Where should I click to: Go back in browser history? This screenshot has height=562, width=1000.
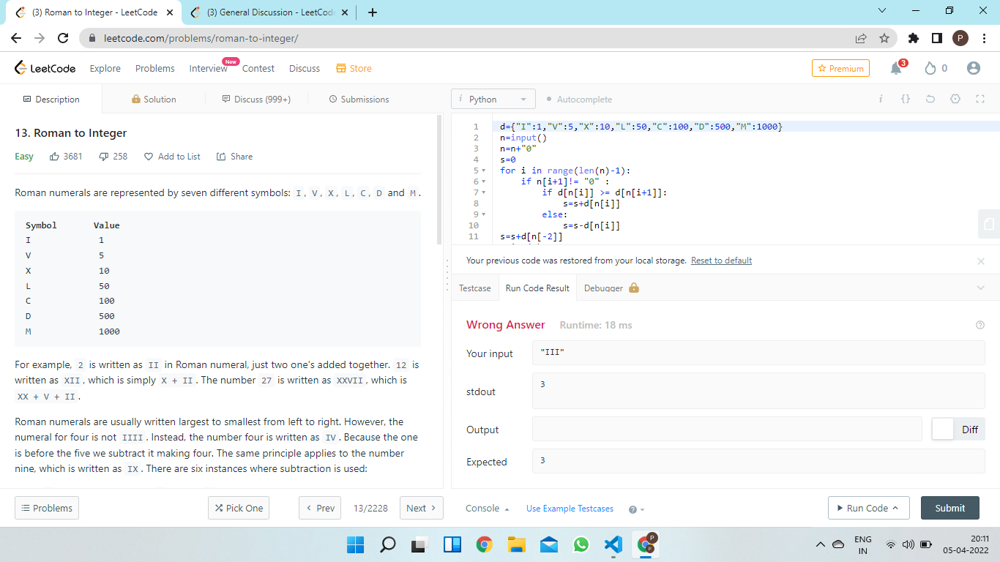click(16, 38)
